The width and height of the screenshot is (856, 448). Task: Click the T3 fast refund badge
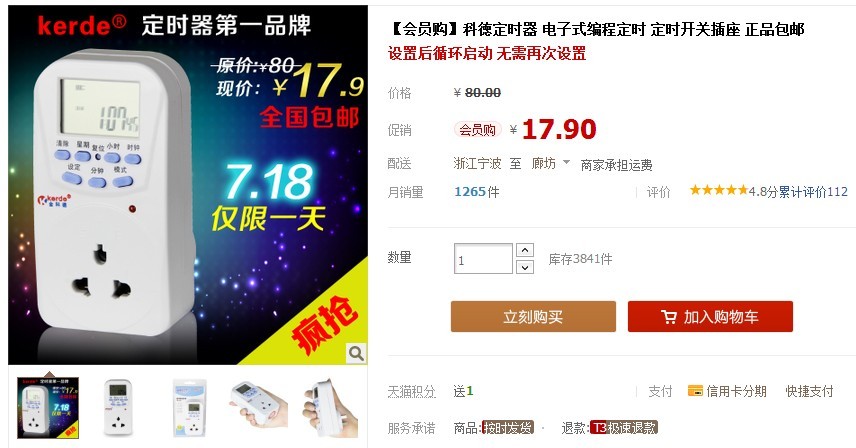pos(624,428)
